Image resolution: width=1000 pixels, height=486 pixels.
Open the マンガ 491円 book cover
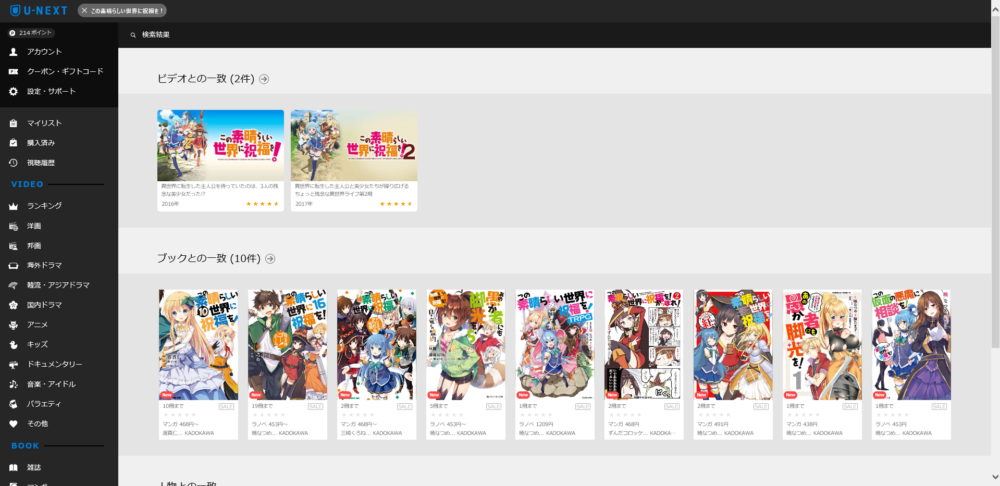[x=733, y=345]
